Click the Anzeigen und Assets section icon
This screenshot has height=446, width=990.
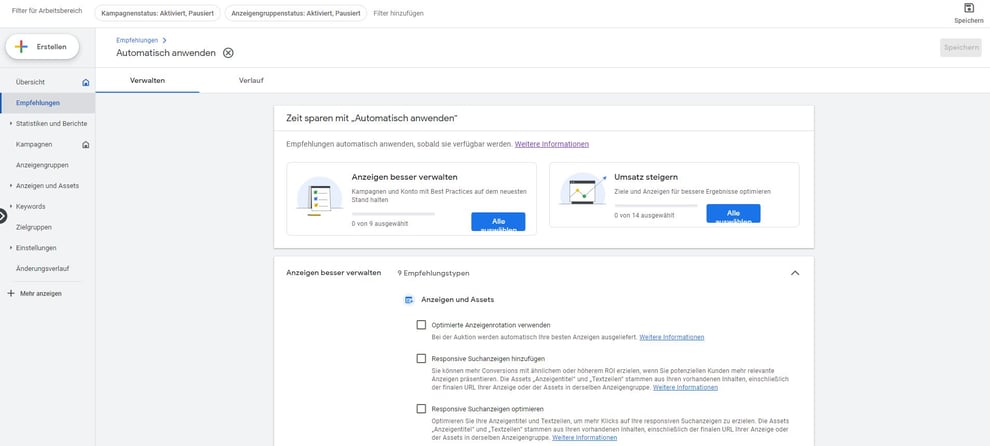tap(409, 299)
